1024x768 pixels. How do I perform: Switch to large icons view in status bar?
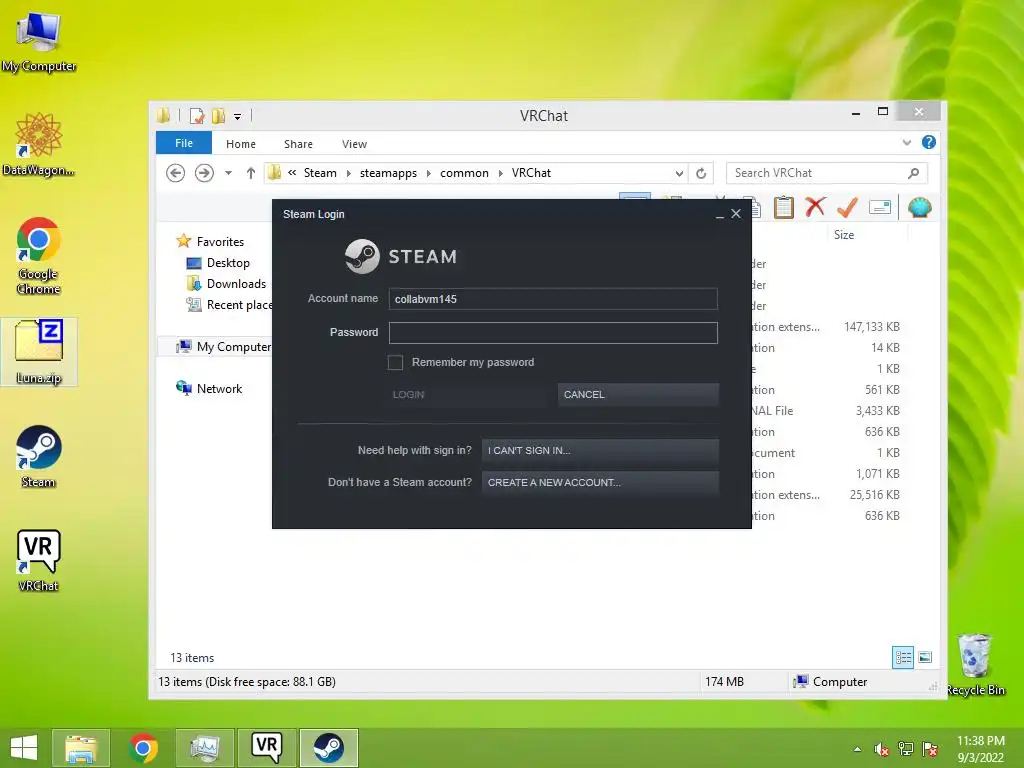click(925, 657)
